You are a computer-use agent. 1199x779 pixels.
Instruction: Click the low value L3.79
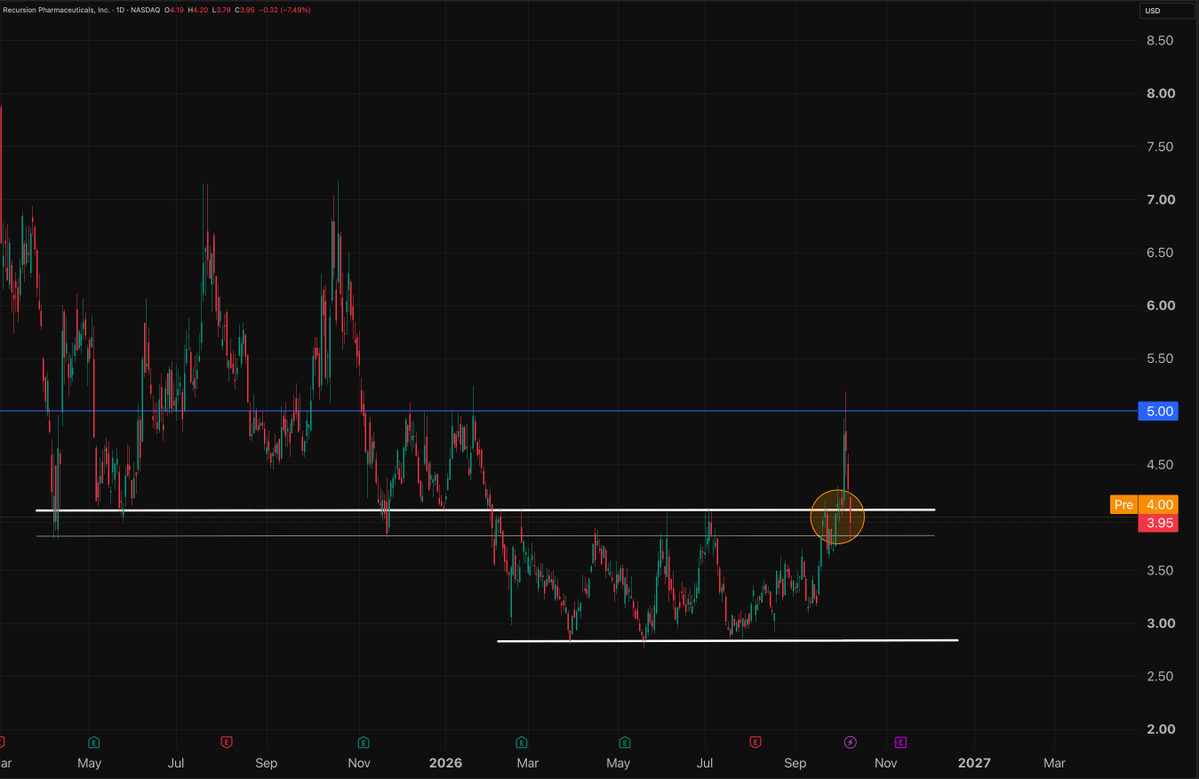(221, 10)
